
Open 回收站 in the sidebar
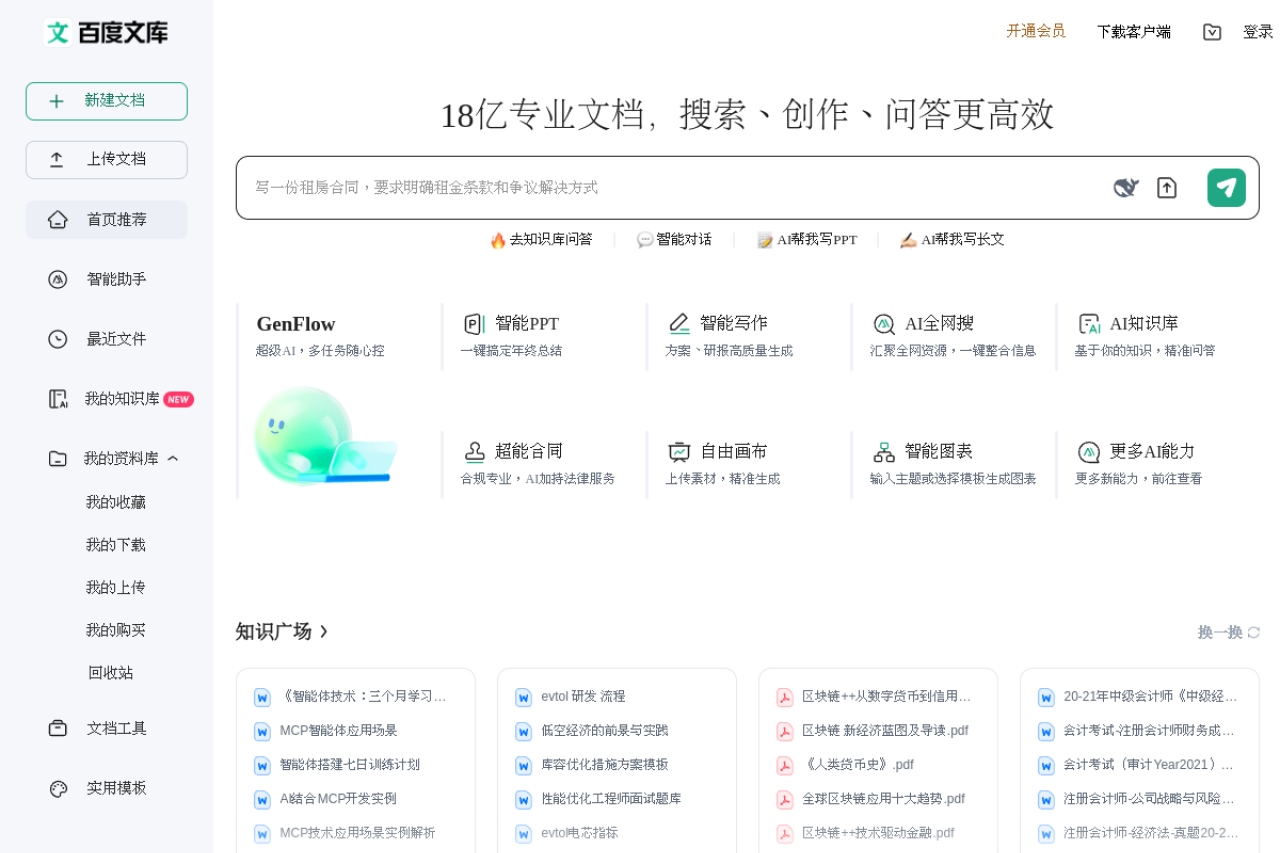(x=111, y=673)
